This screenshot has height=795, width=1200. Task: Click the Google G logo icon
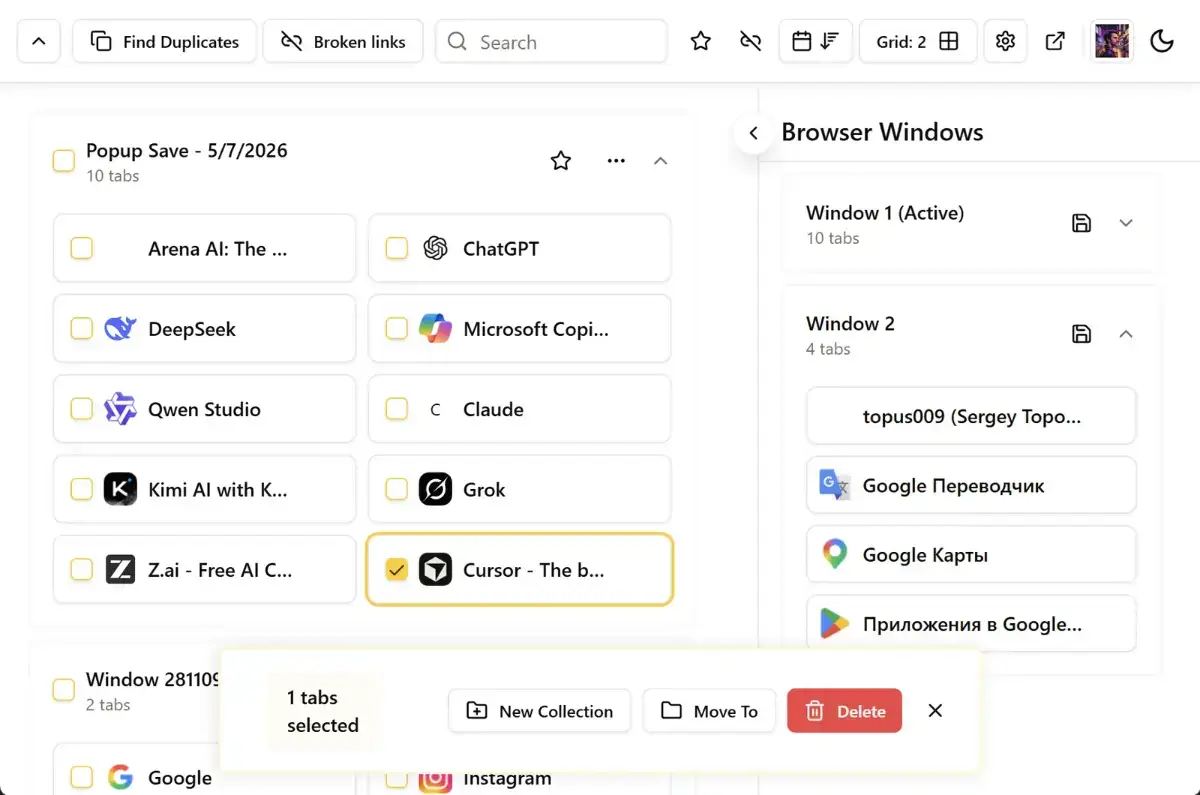pyautogui.click(x=120, y=777)
